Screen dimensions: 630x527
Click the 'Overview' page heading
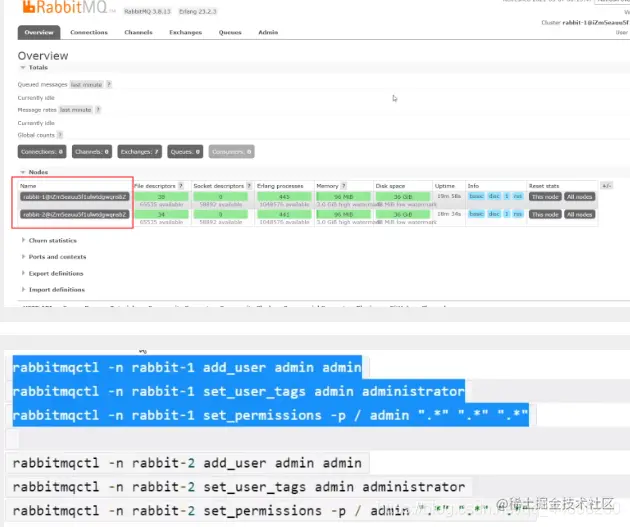tap(43, 56)
